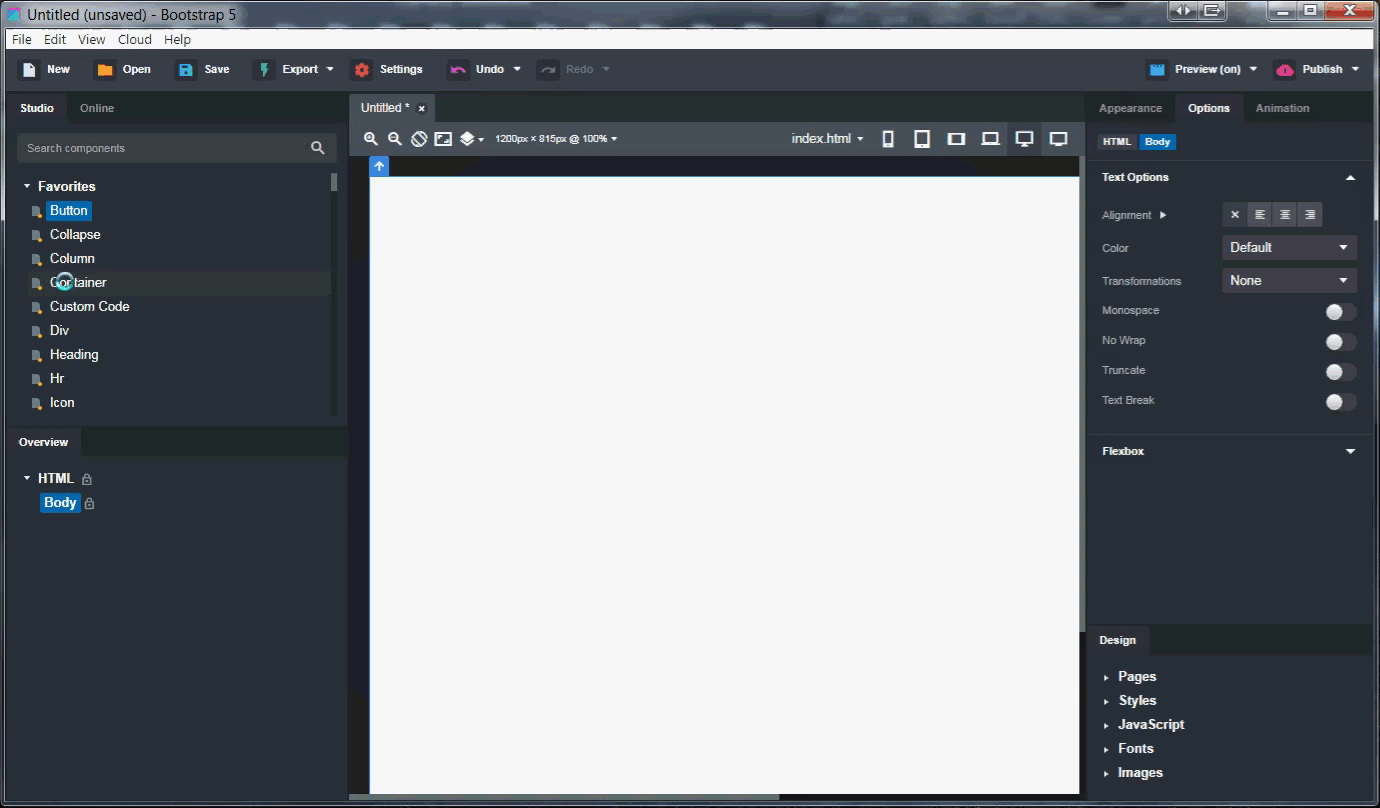
Task: Open the Cloud menu
Action: point(135,40)
